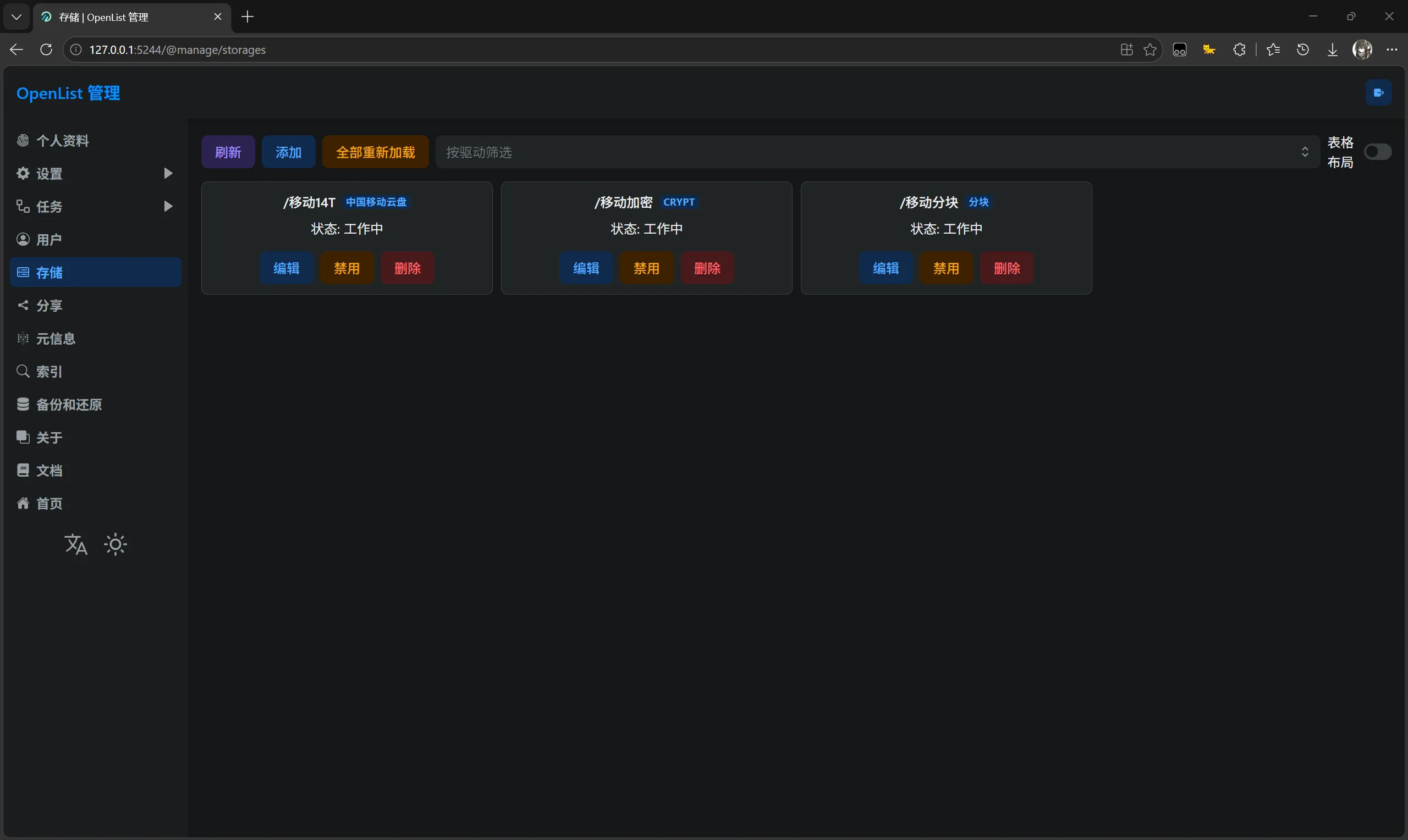Click 全部重新加载 button
Viewport: 1408px width, 840px height.
pyautogui.click(x=375, y=152)
